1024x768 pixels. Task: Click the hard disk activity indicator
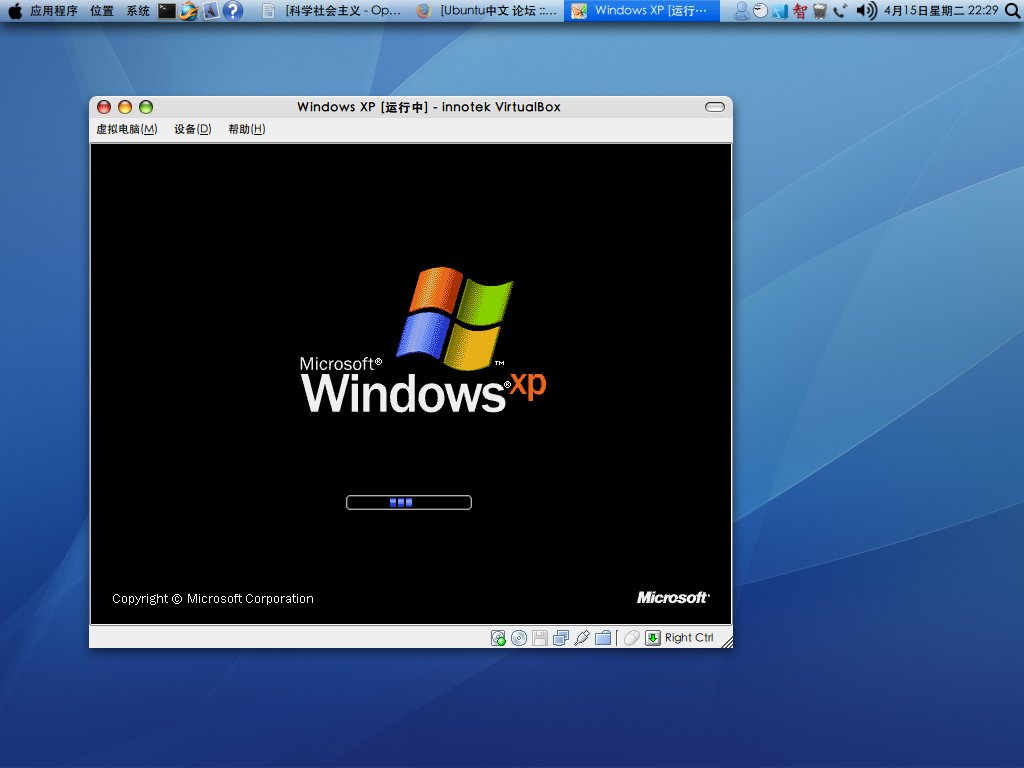point(498,638)
